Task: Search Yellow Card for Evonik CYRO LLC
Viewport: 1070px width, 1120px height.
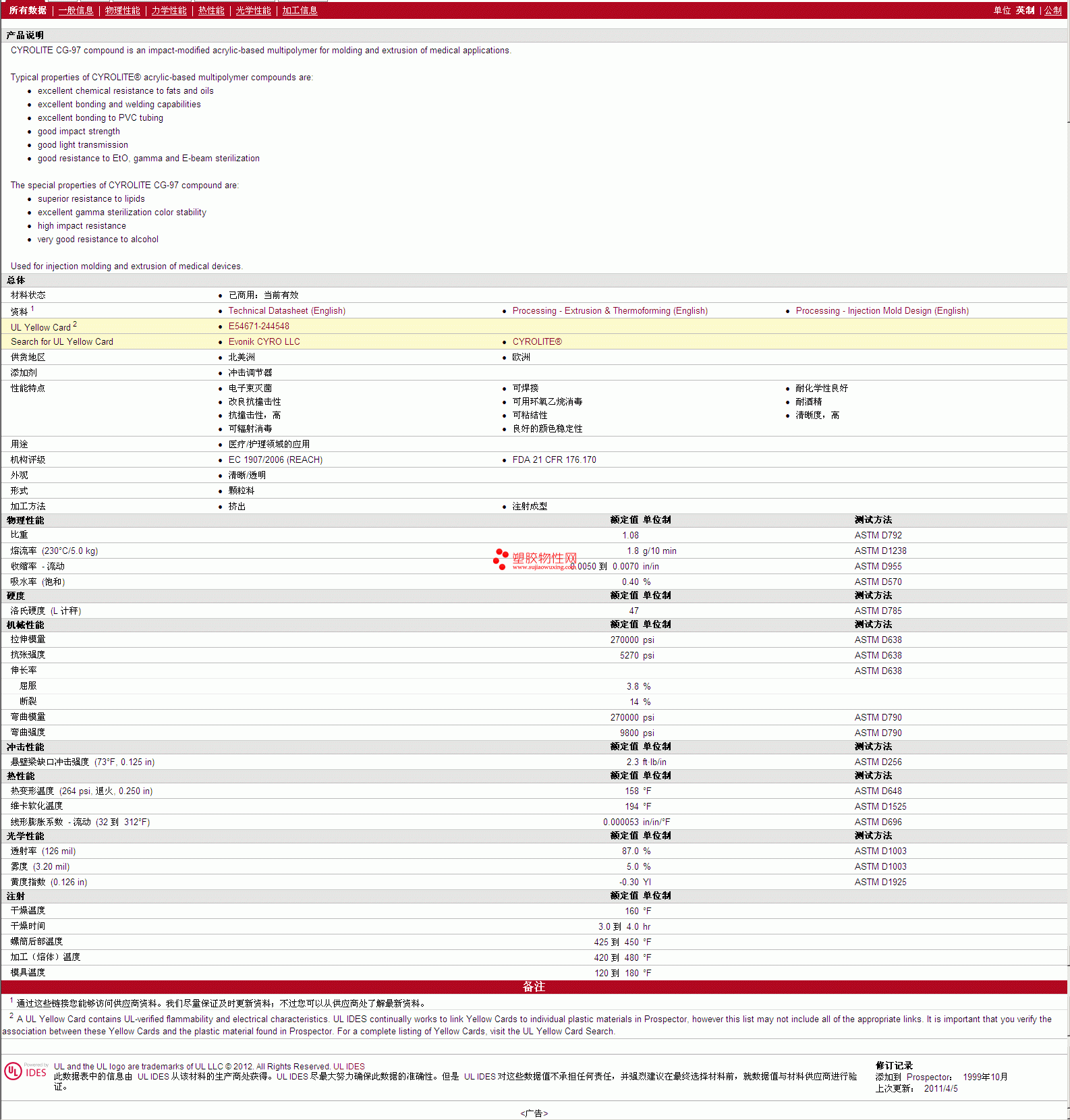Action: (x=264, y=342)
